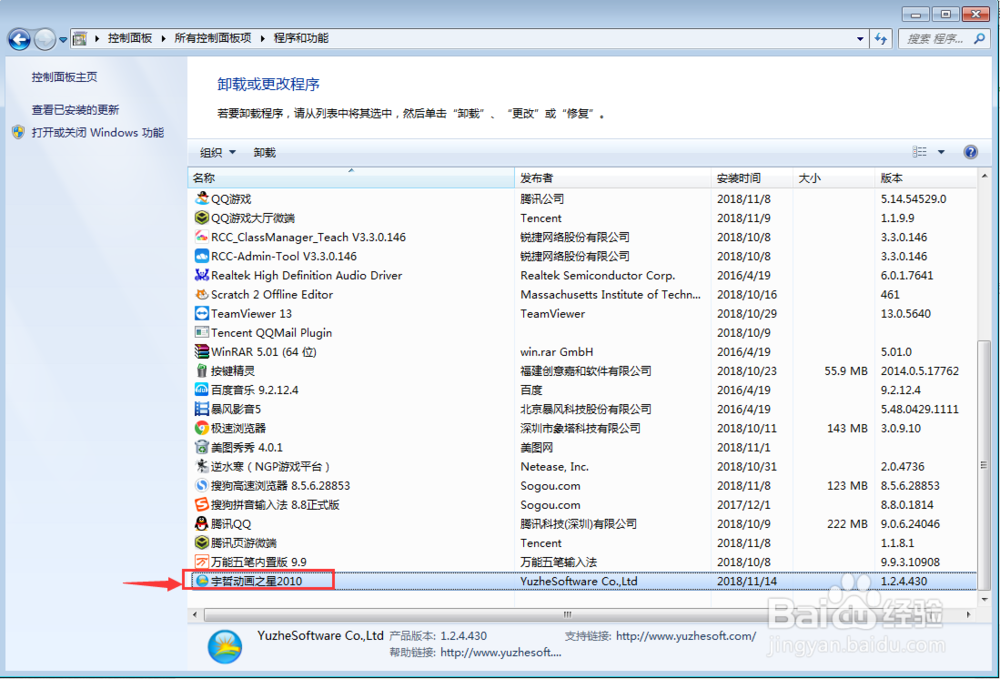The height and width of the screenshot is (679, 1000).
Task: Click the vertical scrollbar down arrow
Action: click(984, 599)
